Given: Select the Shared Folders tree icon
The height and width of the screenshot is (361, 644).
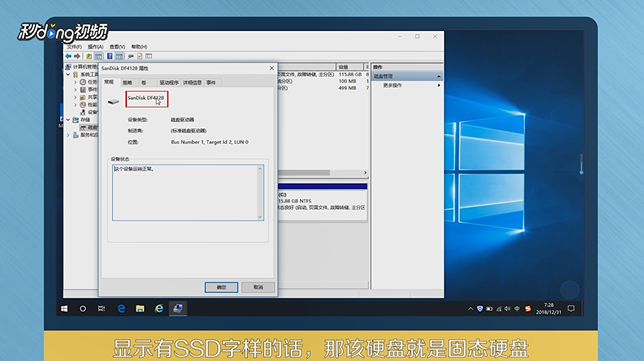Looking at the screenshot, I should (83, 97).
